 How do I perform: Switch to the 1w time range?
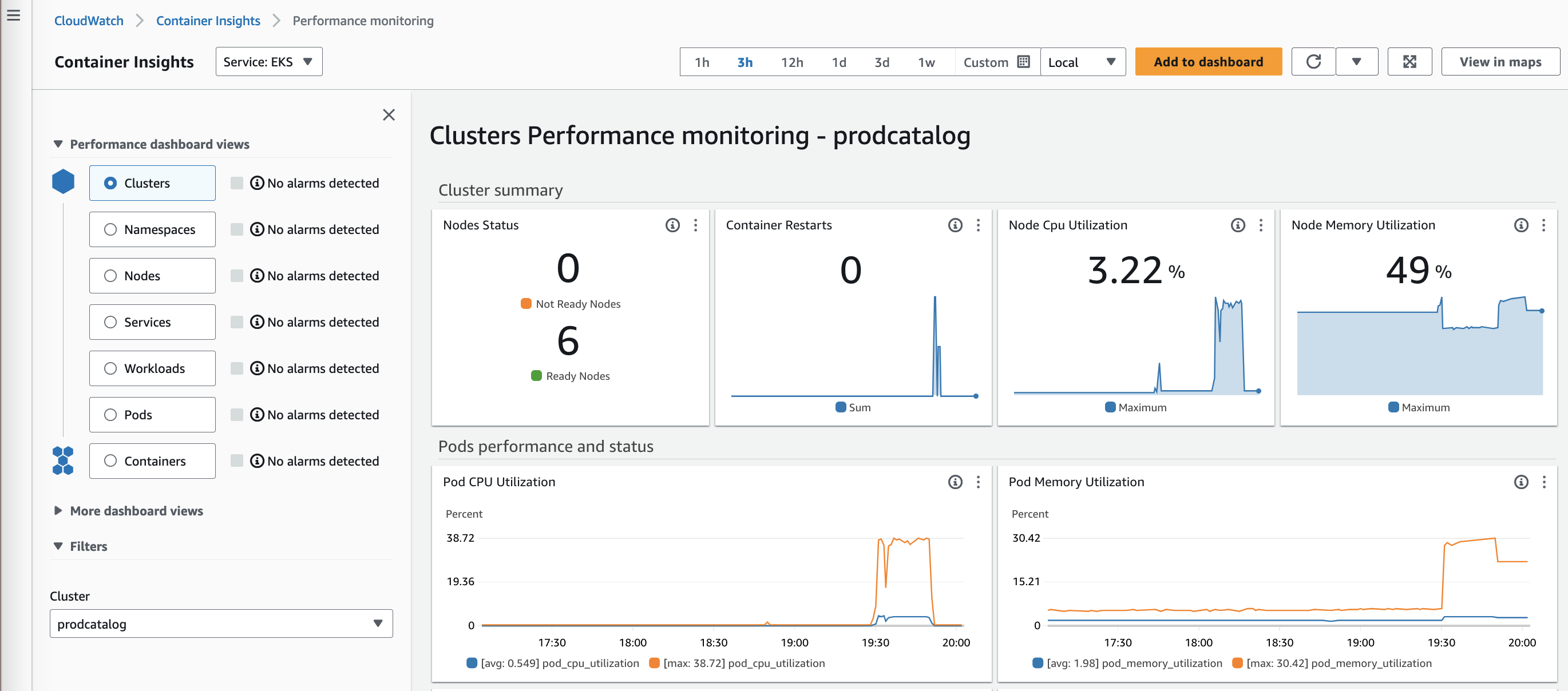pos(926,61)
